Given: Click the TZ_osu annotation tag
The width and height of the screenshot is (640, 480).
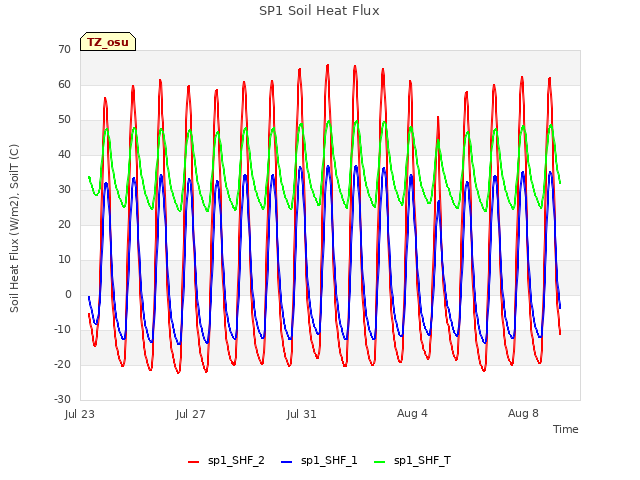Looking at the screenshot, I should (108, 42).
